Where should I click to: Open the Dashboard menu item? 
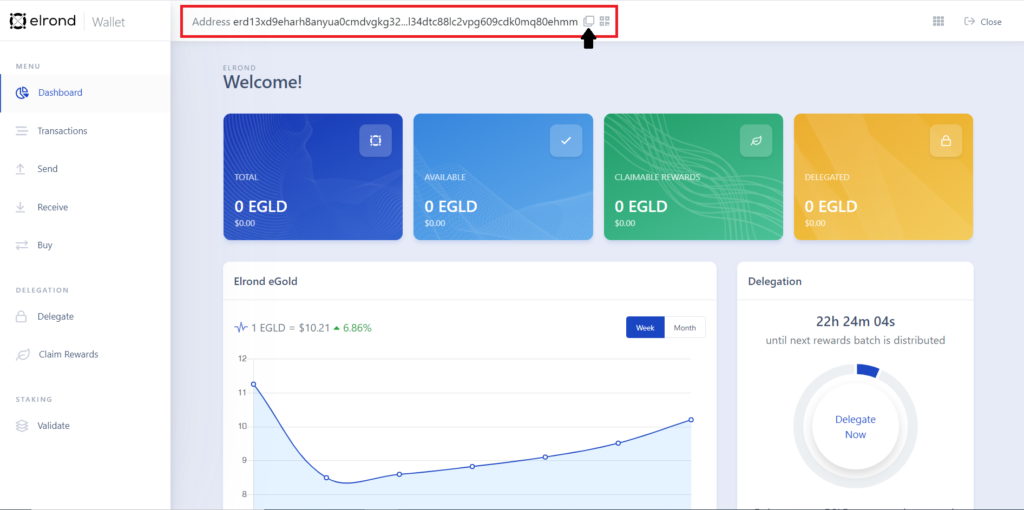(85, 93)
